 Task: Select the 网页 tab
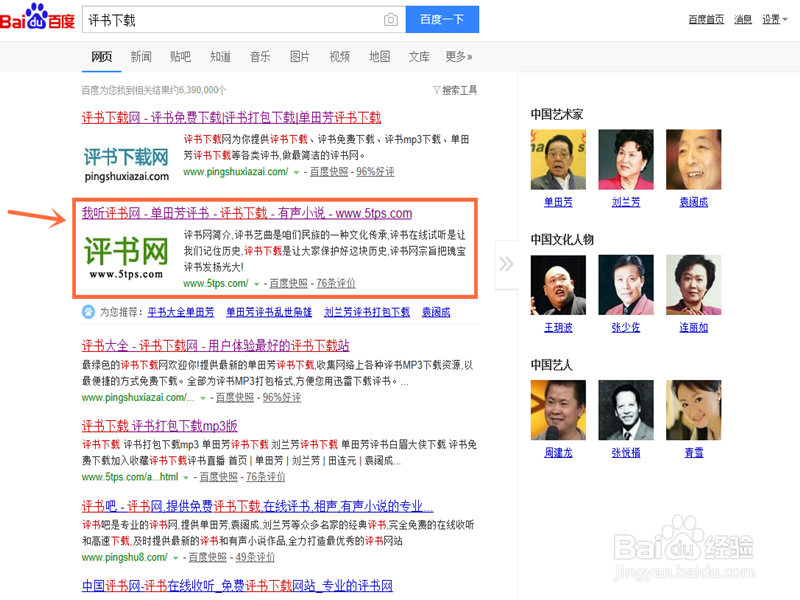pos(102,56)
